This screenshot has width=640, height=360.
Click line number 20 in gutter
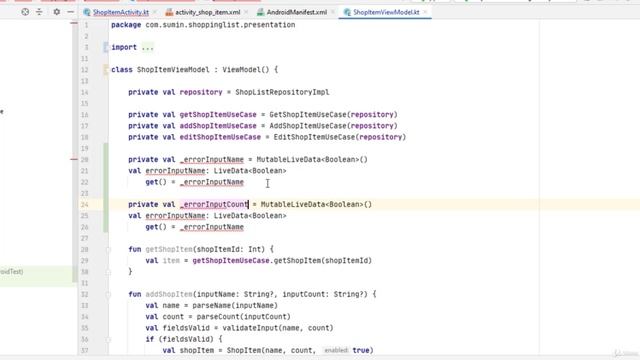click(84, 160)
